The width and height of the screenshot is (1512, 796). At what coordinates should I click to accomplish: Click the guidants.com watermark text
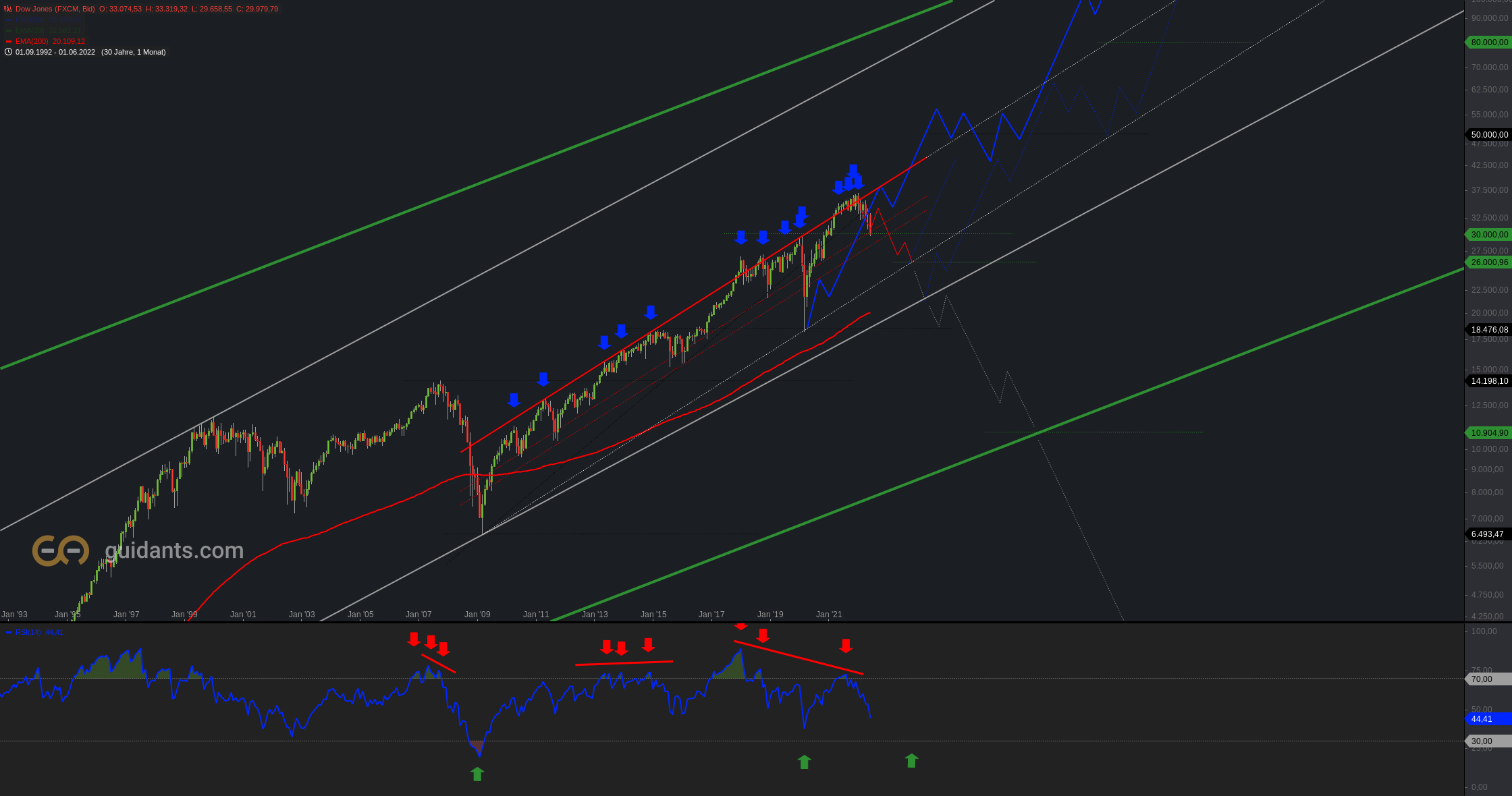174,550
